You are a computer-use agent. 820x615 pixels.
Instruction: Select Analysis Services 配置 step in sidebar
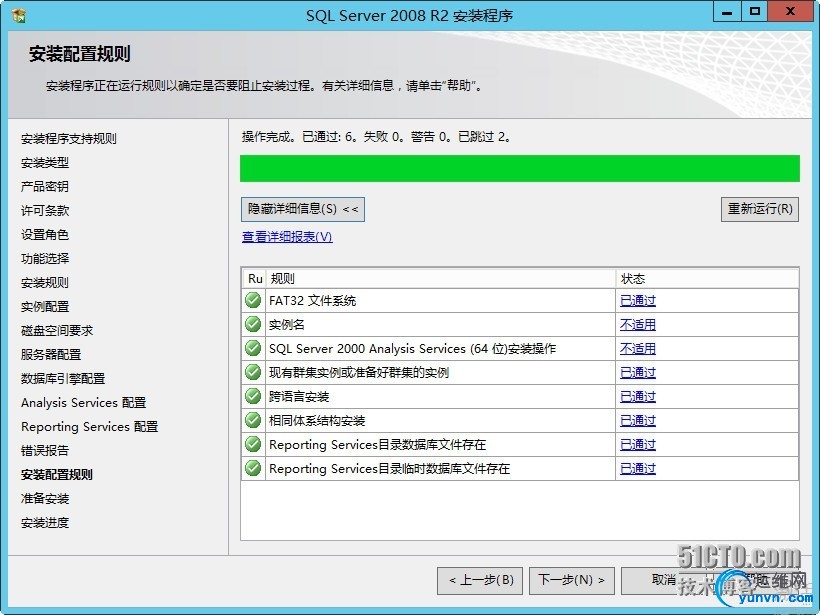84,403
